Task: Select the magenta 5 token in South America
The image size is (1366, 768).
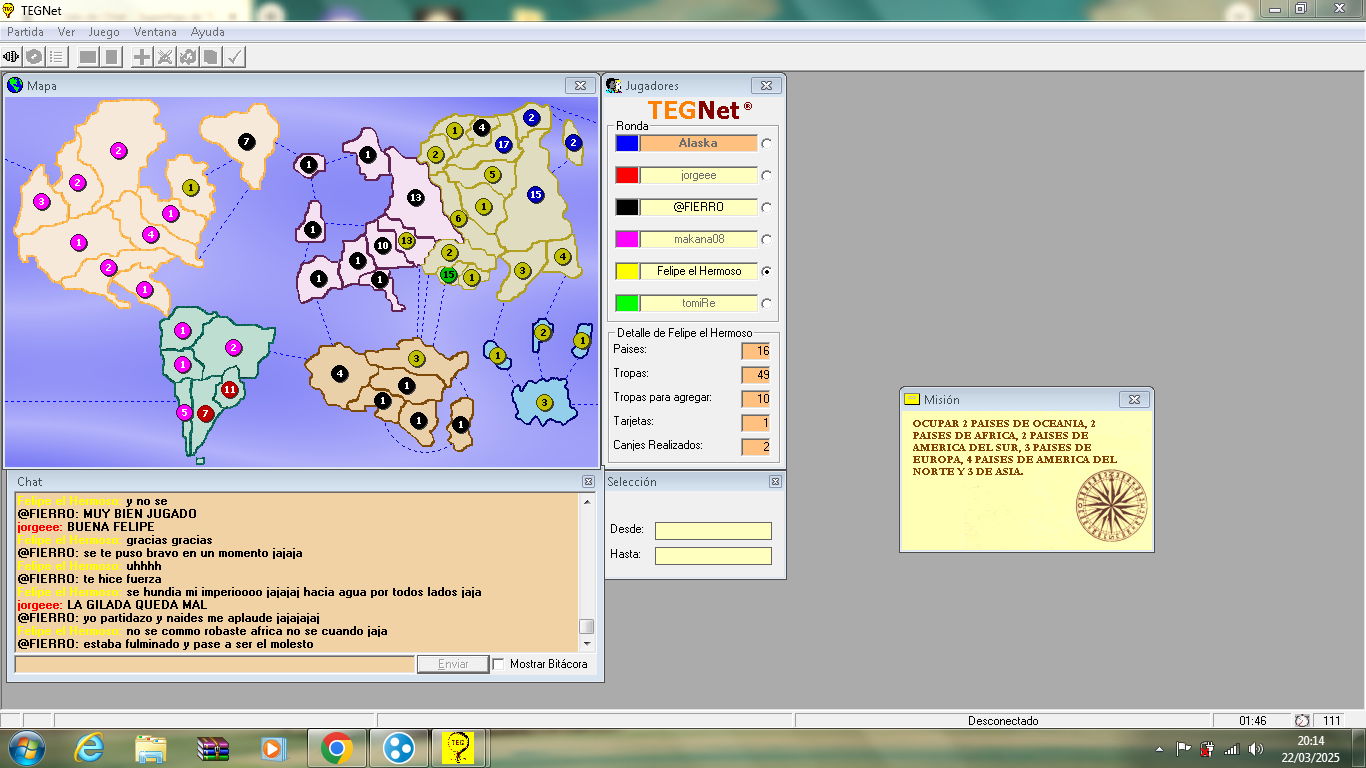Action: (x=184, y=412)
